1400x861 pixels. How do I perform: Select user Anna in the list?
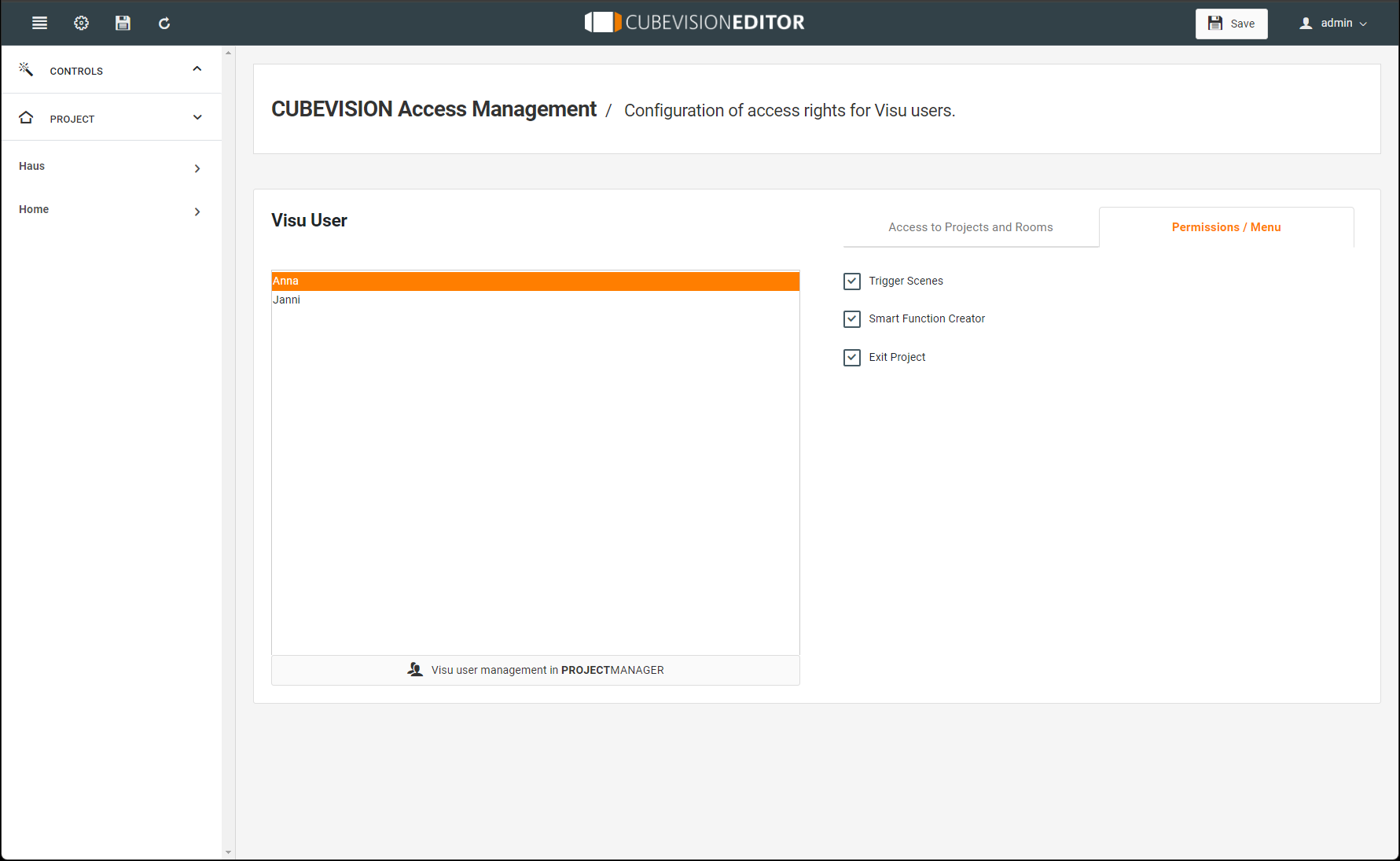click(x=535, y=281)
